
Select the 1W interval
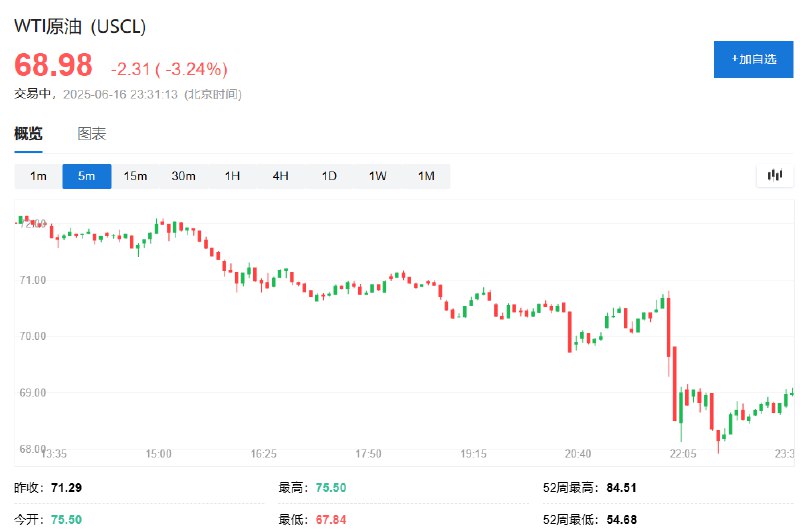point(378,176)
